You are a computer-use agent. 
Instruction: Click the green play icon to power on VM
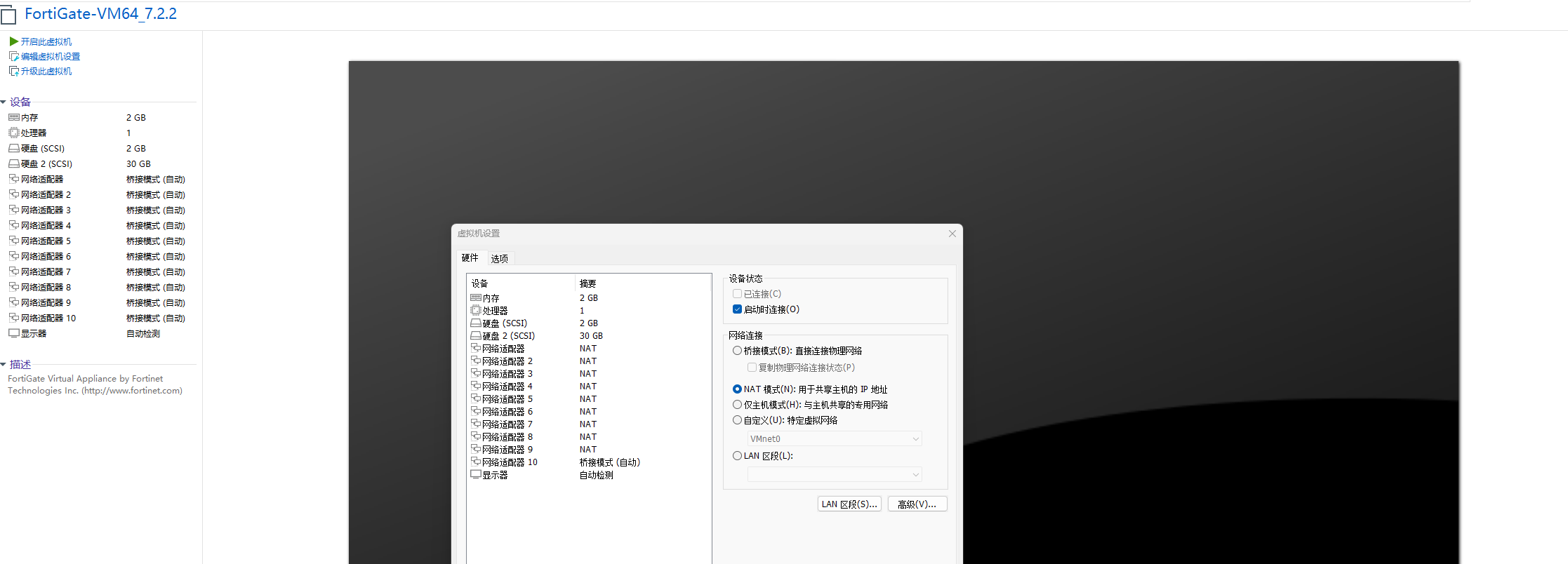pos(13,41)
